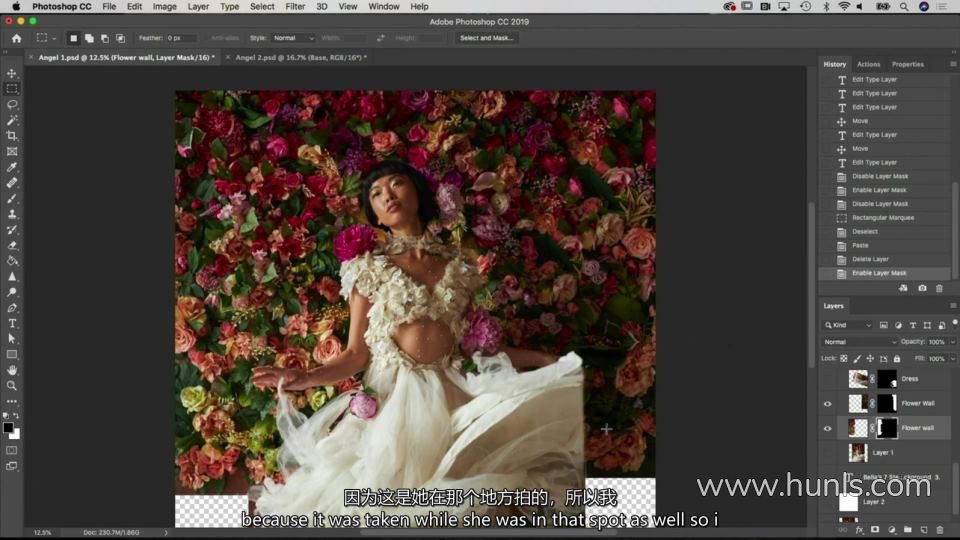Select the Zoom tool

pos(12,385)
